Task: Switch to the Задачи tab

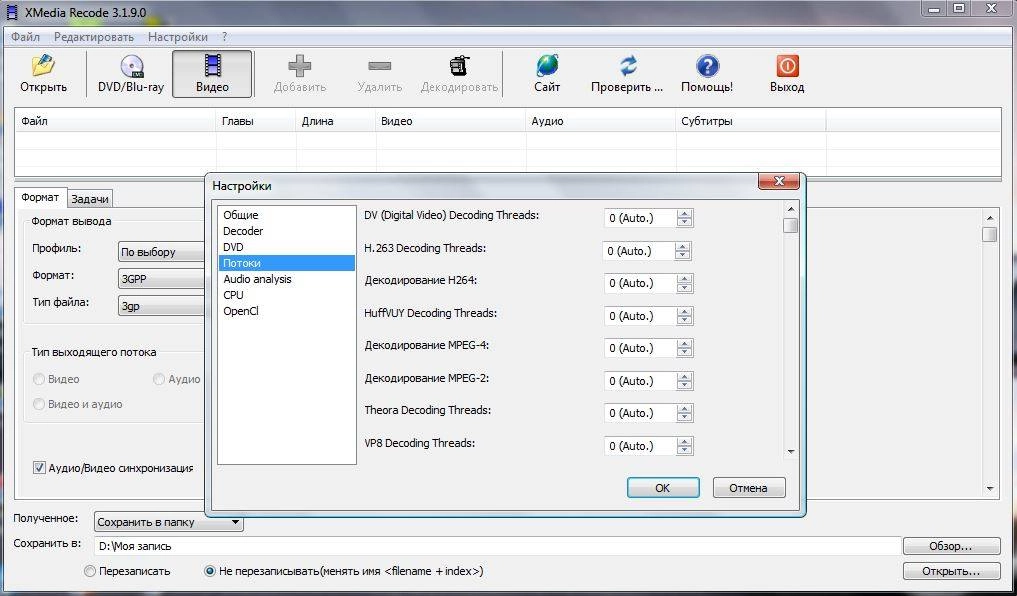Action: [90, 198]
